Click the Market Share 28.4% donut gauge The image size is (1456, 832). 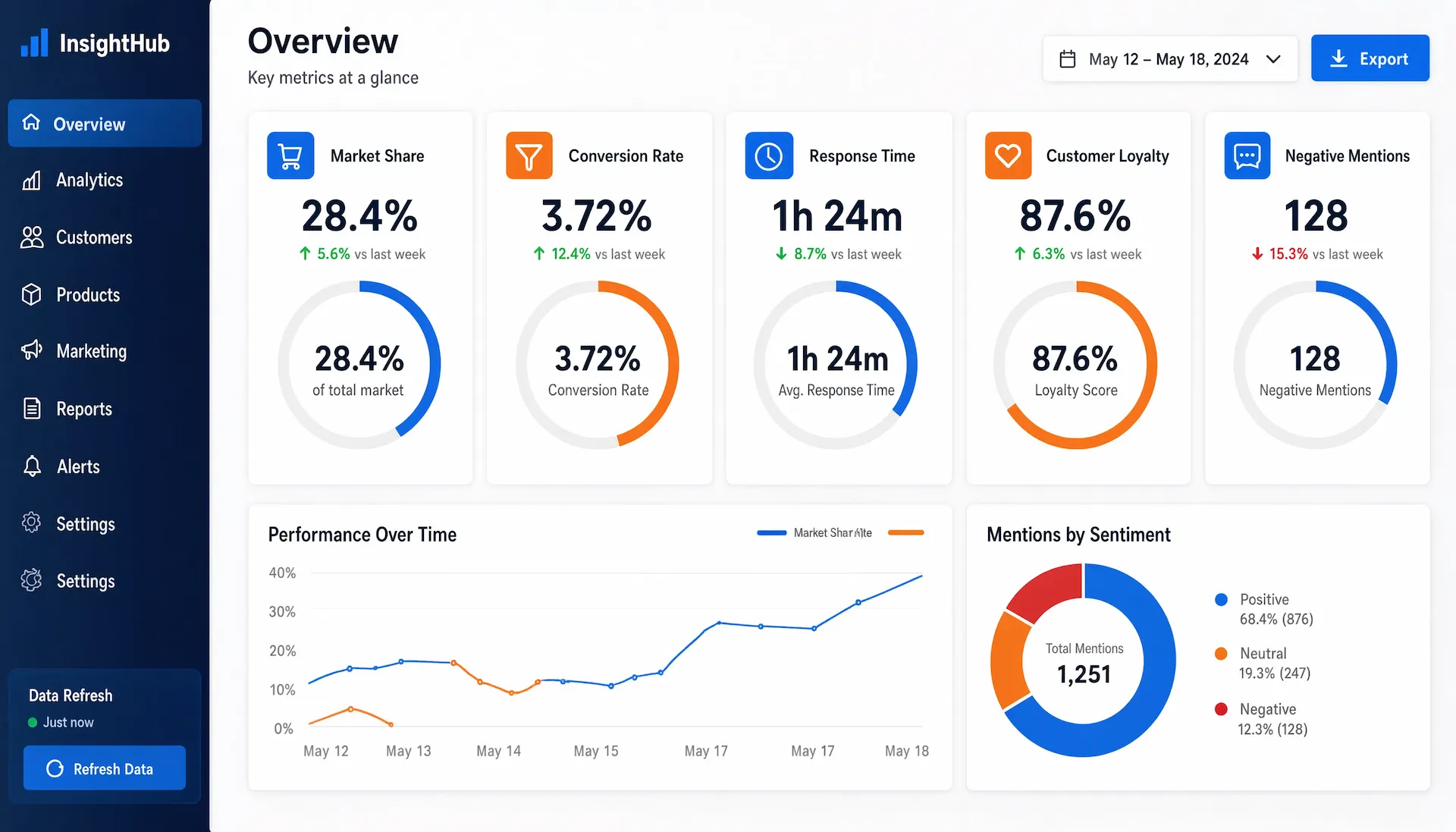(x=359, y=364)
